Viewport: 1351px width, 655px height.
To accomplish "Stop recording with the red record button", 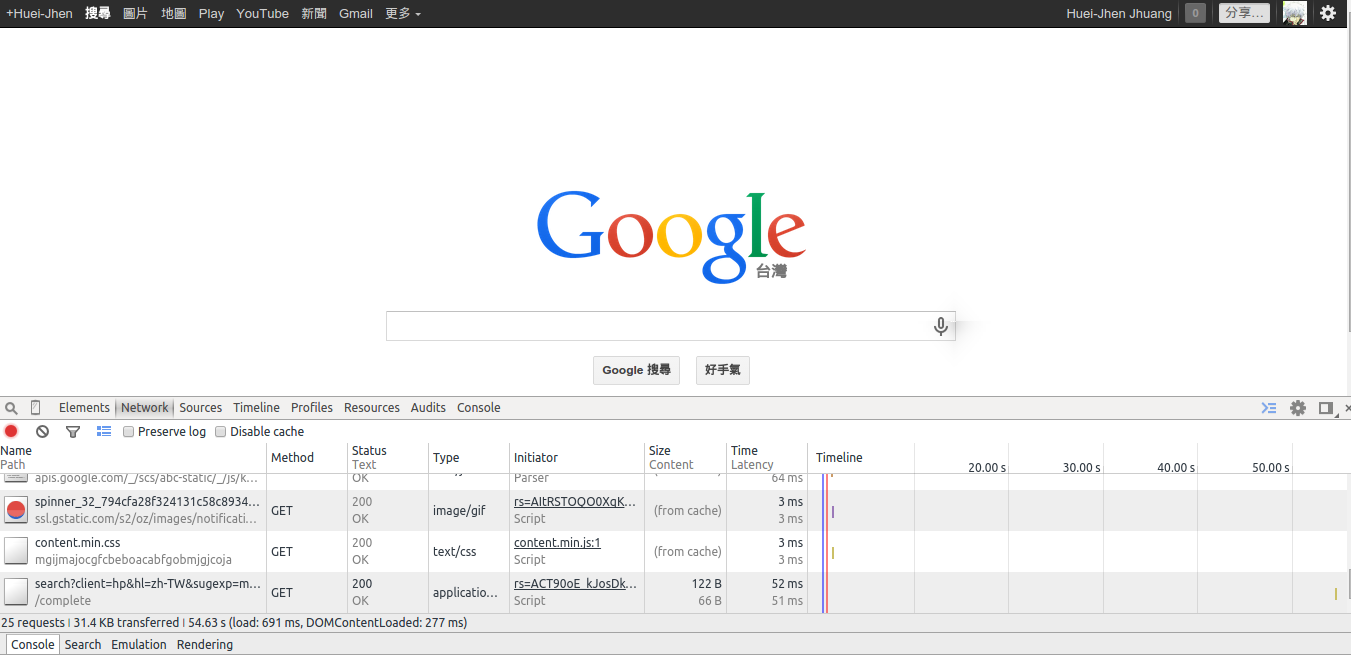I will point(11,432).
